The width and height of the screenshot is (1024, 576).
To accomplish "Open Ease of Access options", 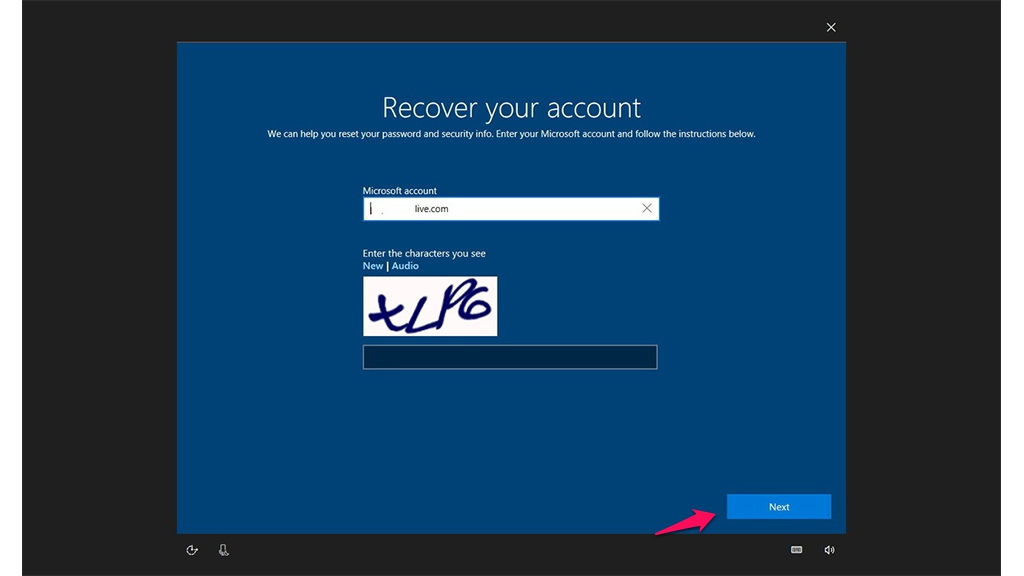I will tap(192, 550).
